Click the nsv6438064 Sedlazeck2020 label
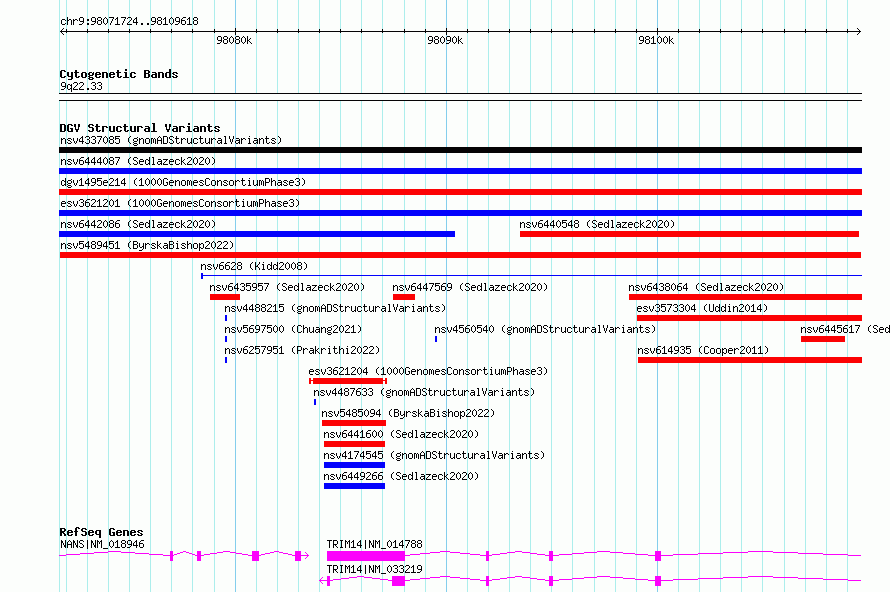The height and width of the screenshot is (592, 890). [706, 287]
